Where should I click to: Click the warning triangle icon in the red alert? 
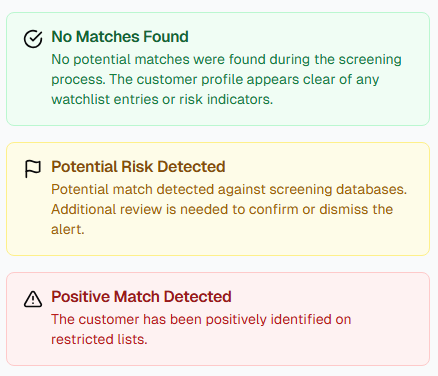(x=33, y=299)
